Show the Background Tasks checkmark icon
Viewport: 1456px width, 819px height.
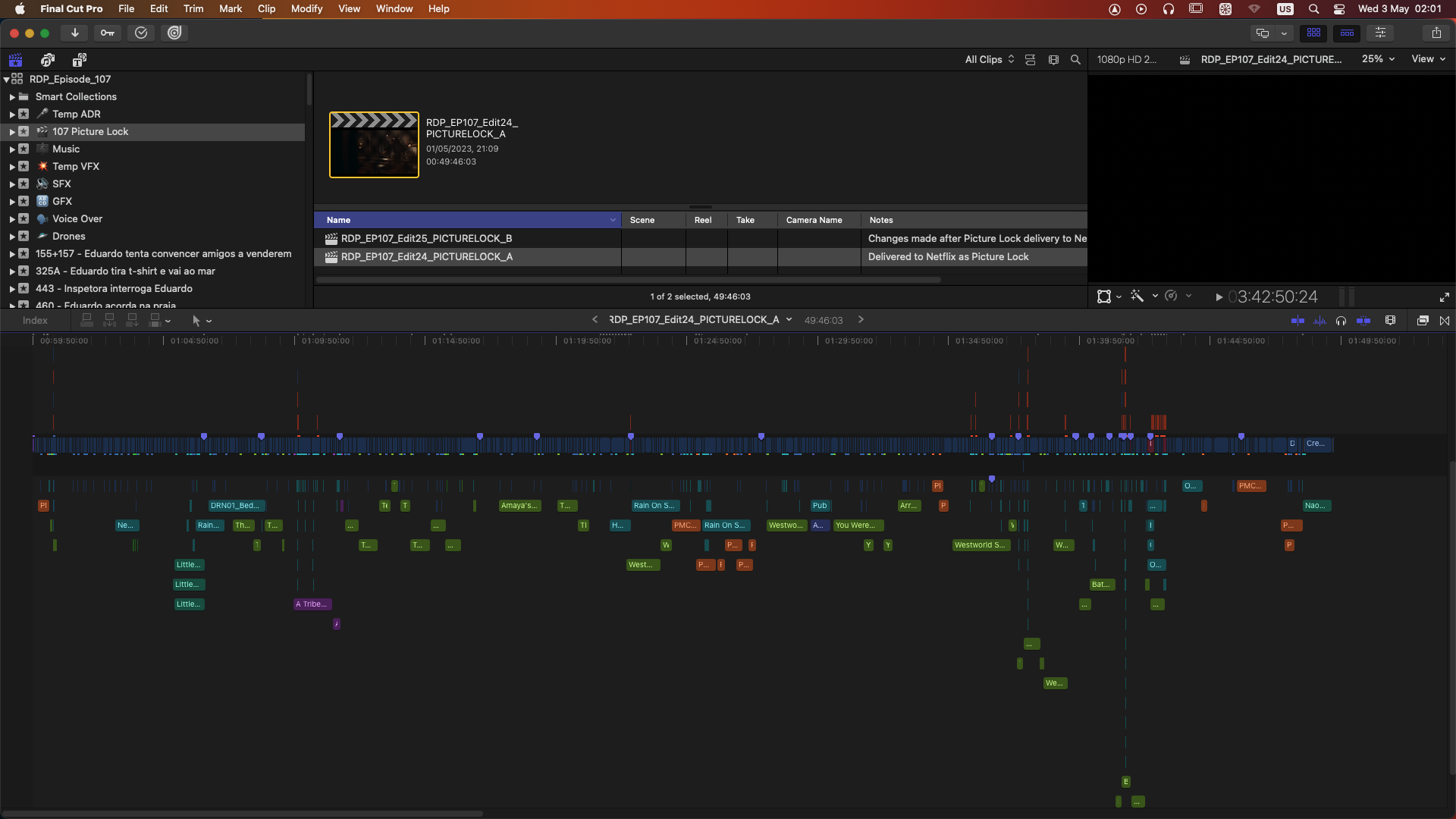coord(141,33)
